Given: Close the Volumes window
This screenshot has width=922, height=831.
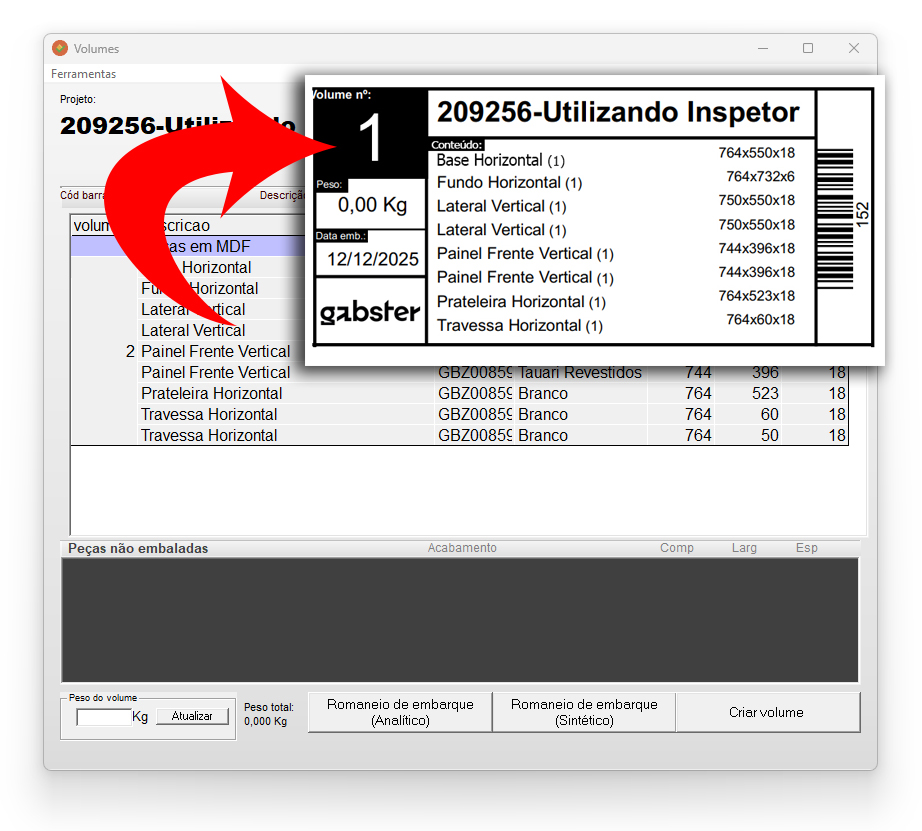Looking at the screenshot, I should pos(854,48).
